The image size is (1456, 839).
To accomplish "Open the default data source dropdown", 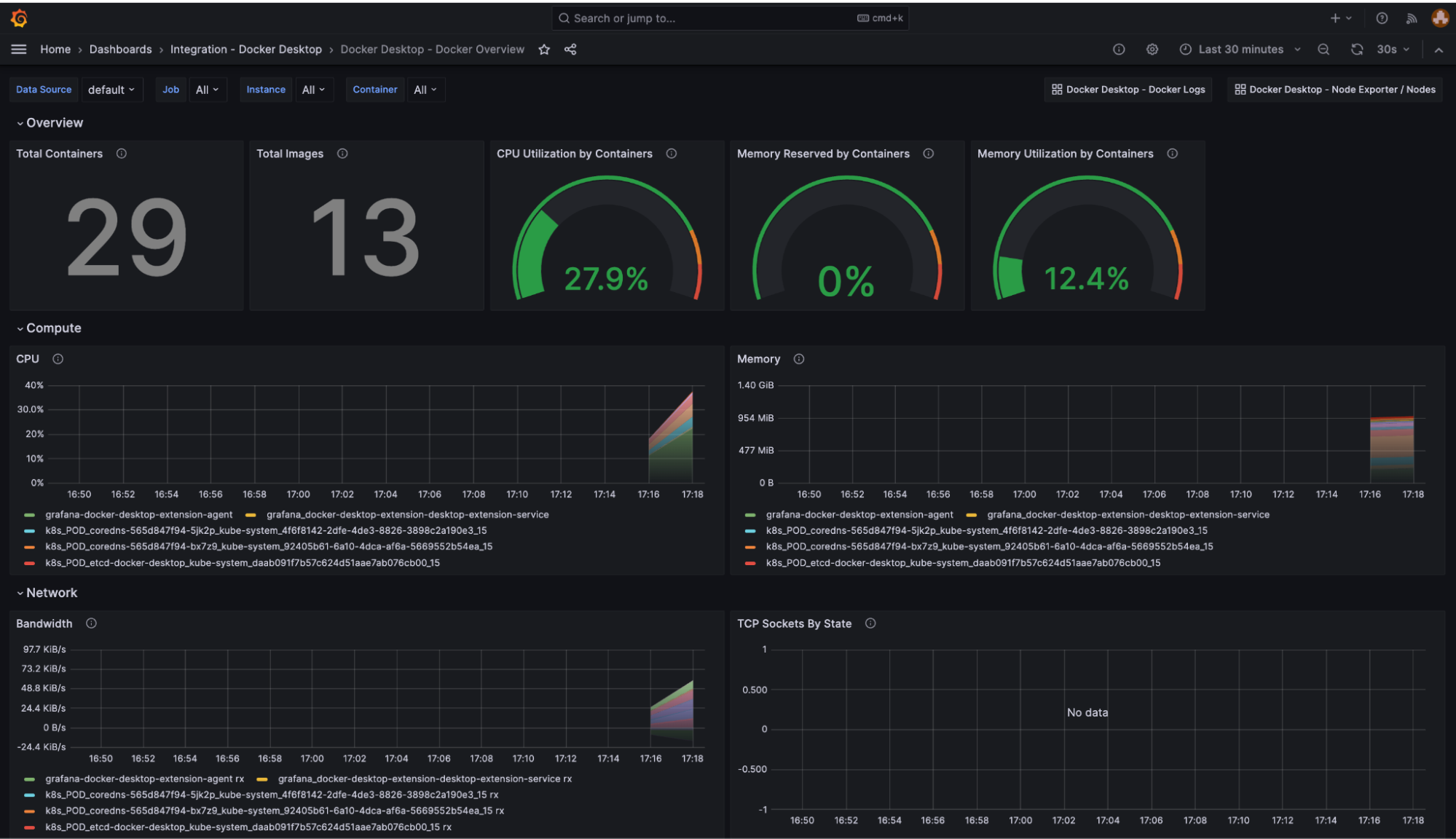I will [x=111, y=89].
